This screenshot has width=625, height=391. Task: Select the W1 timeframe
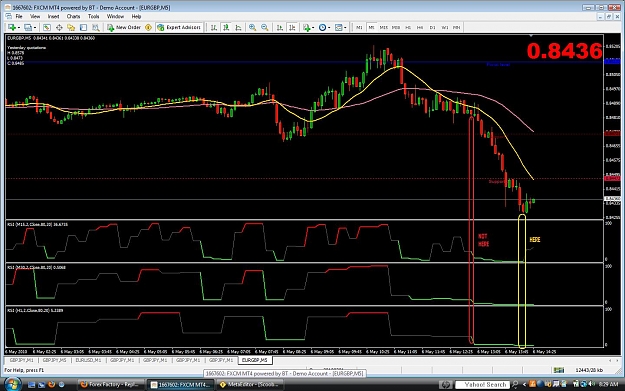point(444,28)
